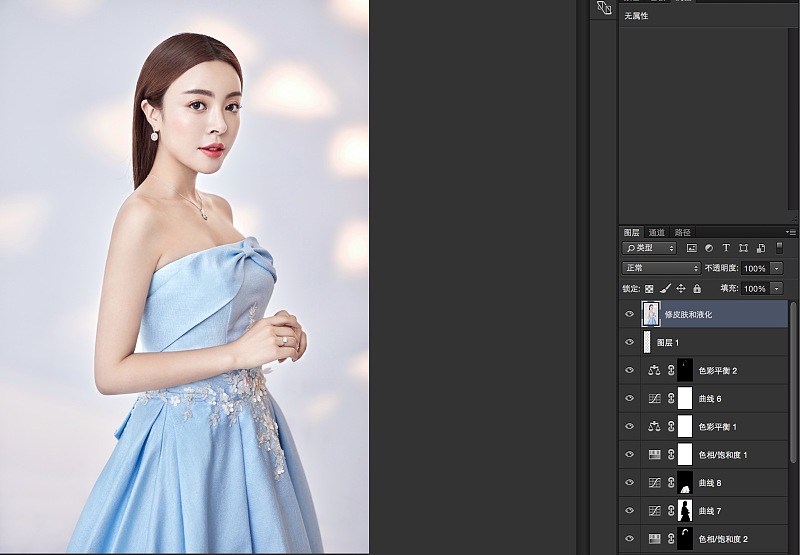Open the 类型 layer filter dropdown
This screenshot has height=555, width=800.
pyautogui.click(x=649, y=248)
